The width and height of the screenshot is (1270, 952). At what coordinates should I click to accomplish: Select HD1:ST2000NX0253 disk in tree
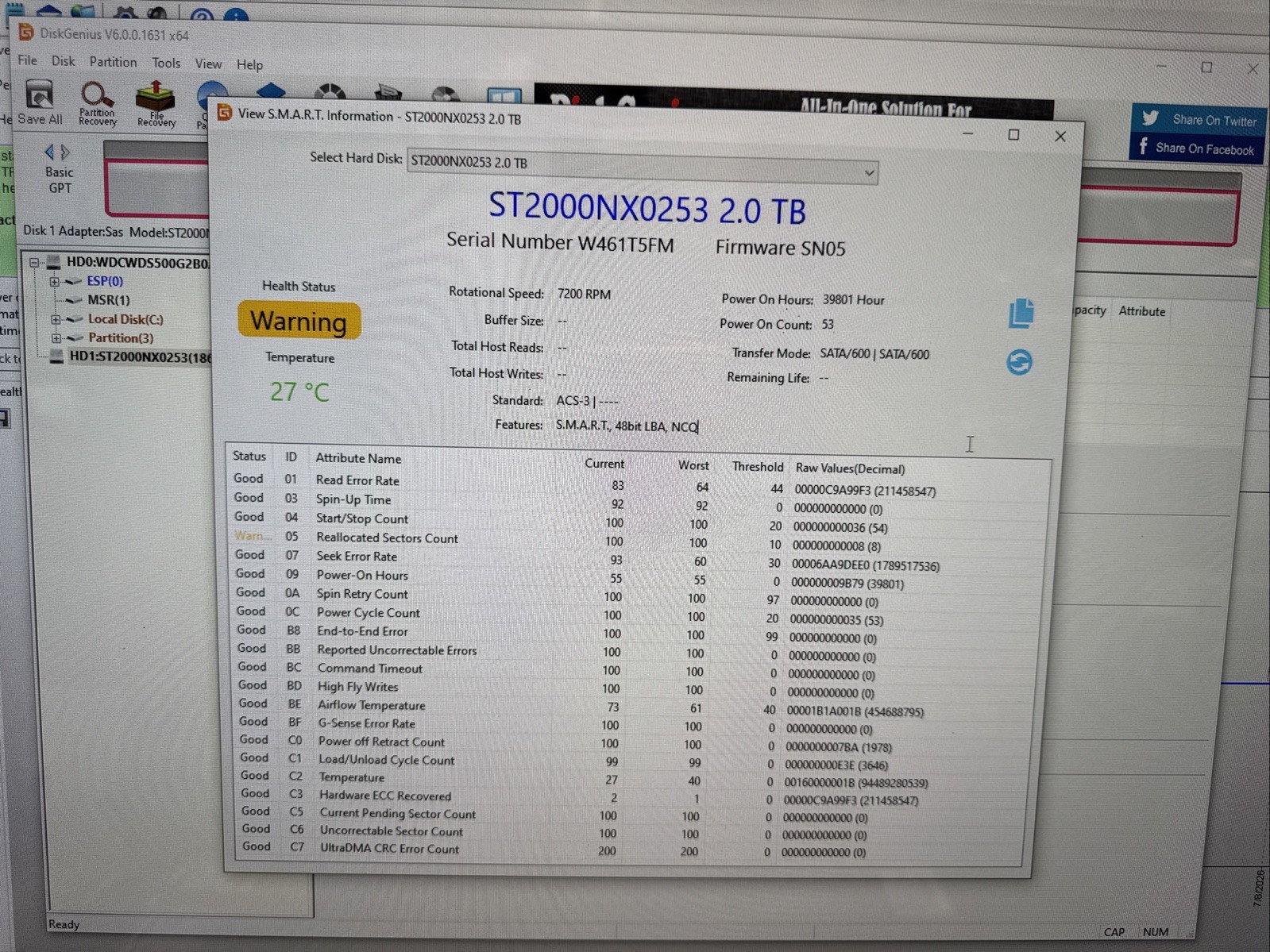click(140, 357)
